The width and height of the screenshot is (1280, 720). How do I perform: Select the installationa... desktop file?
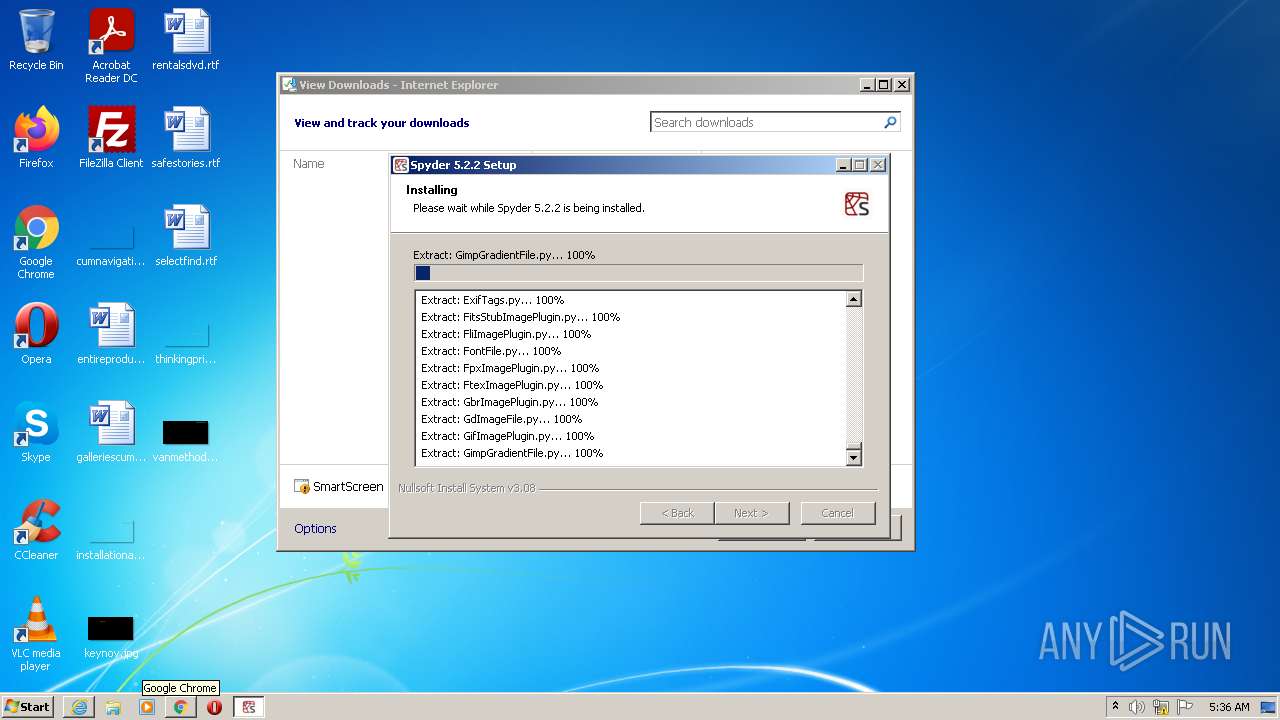pos(111,537)
